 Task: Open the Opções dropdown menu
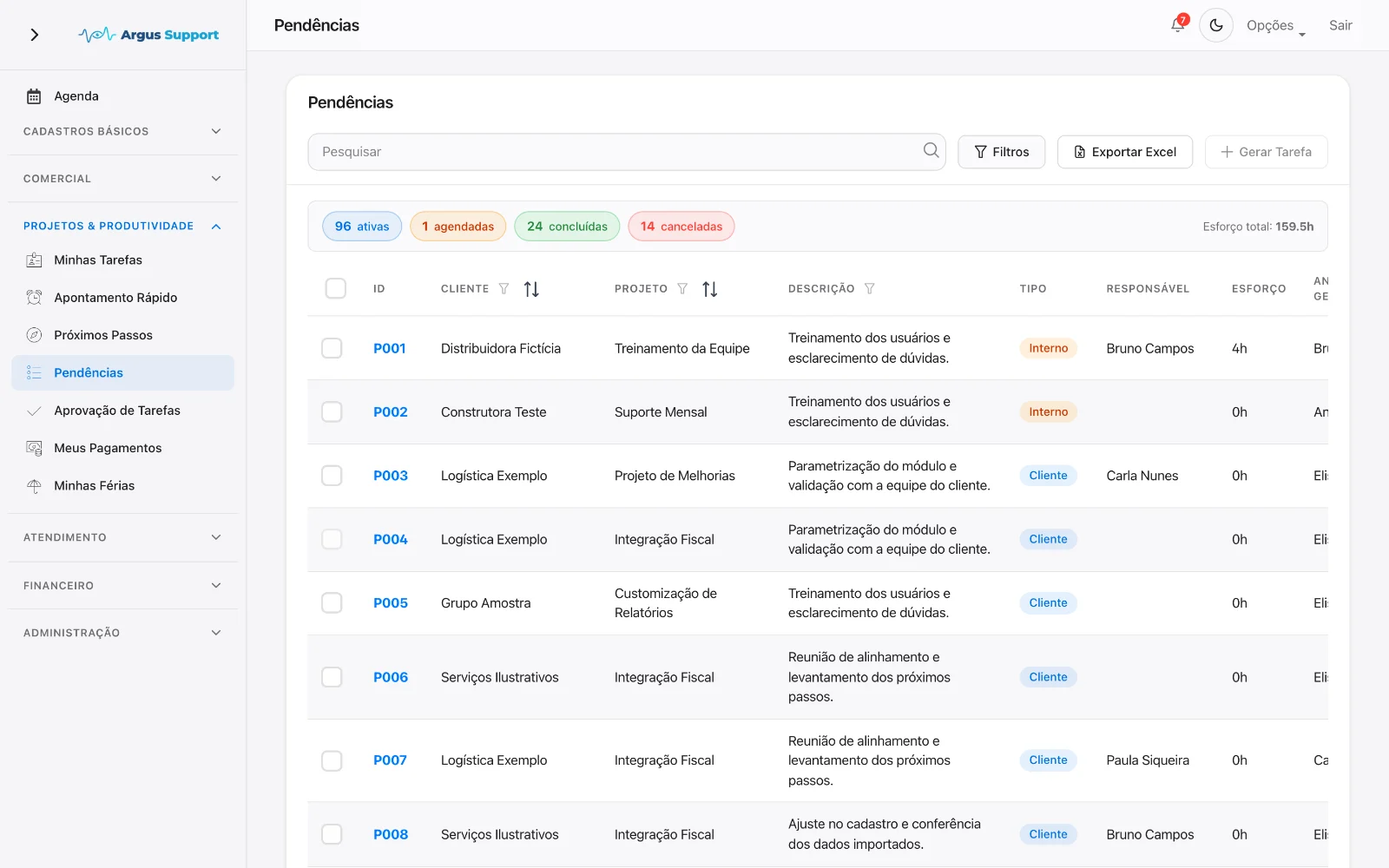[x=1276, y=26]
